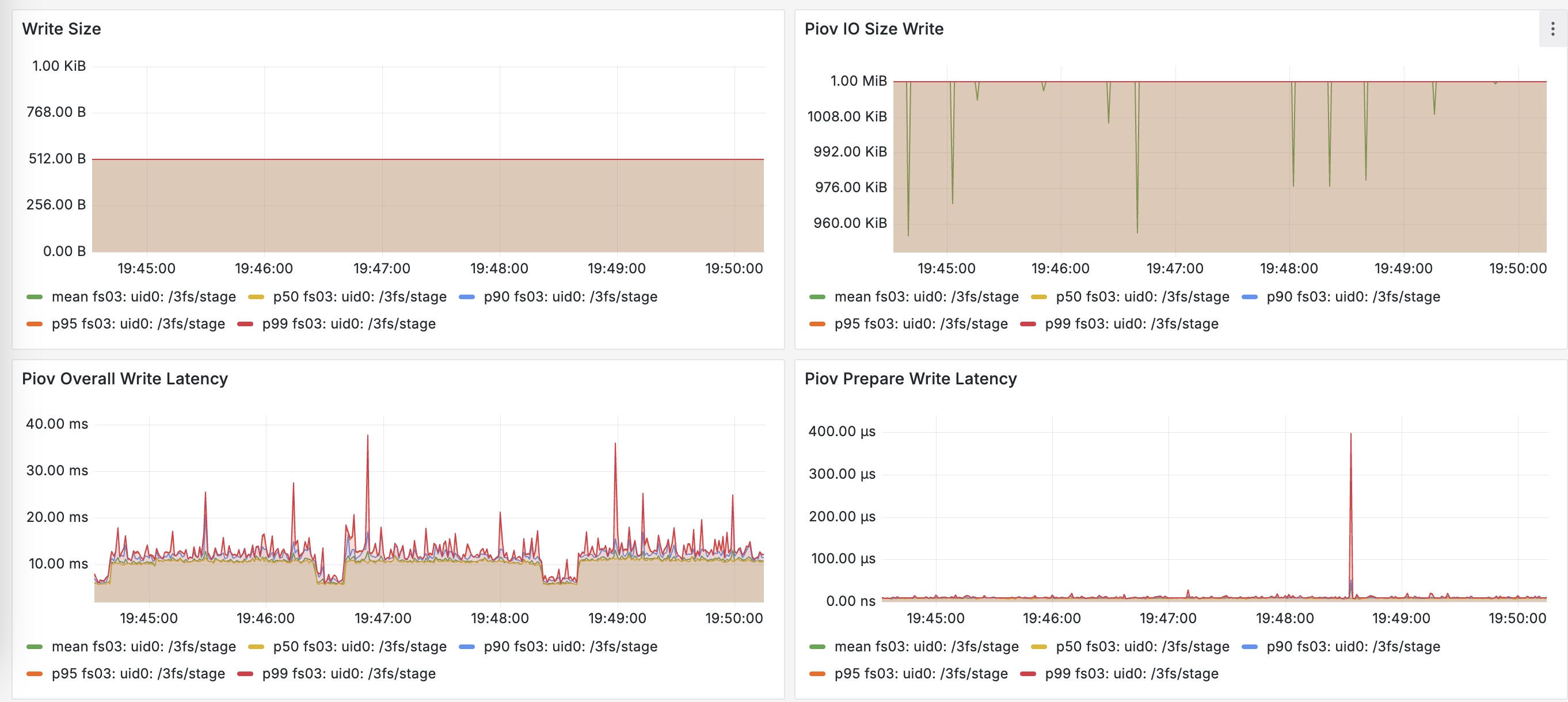Click the Piov IO Size Write panel title
Viewport: 1568px width, 702px height.
coord(874,29)
